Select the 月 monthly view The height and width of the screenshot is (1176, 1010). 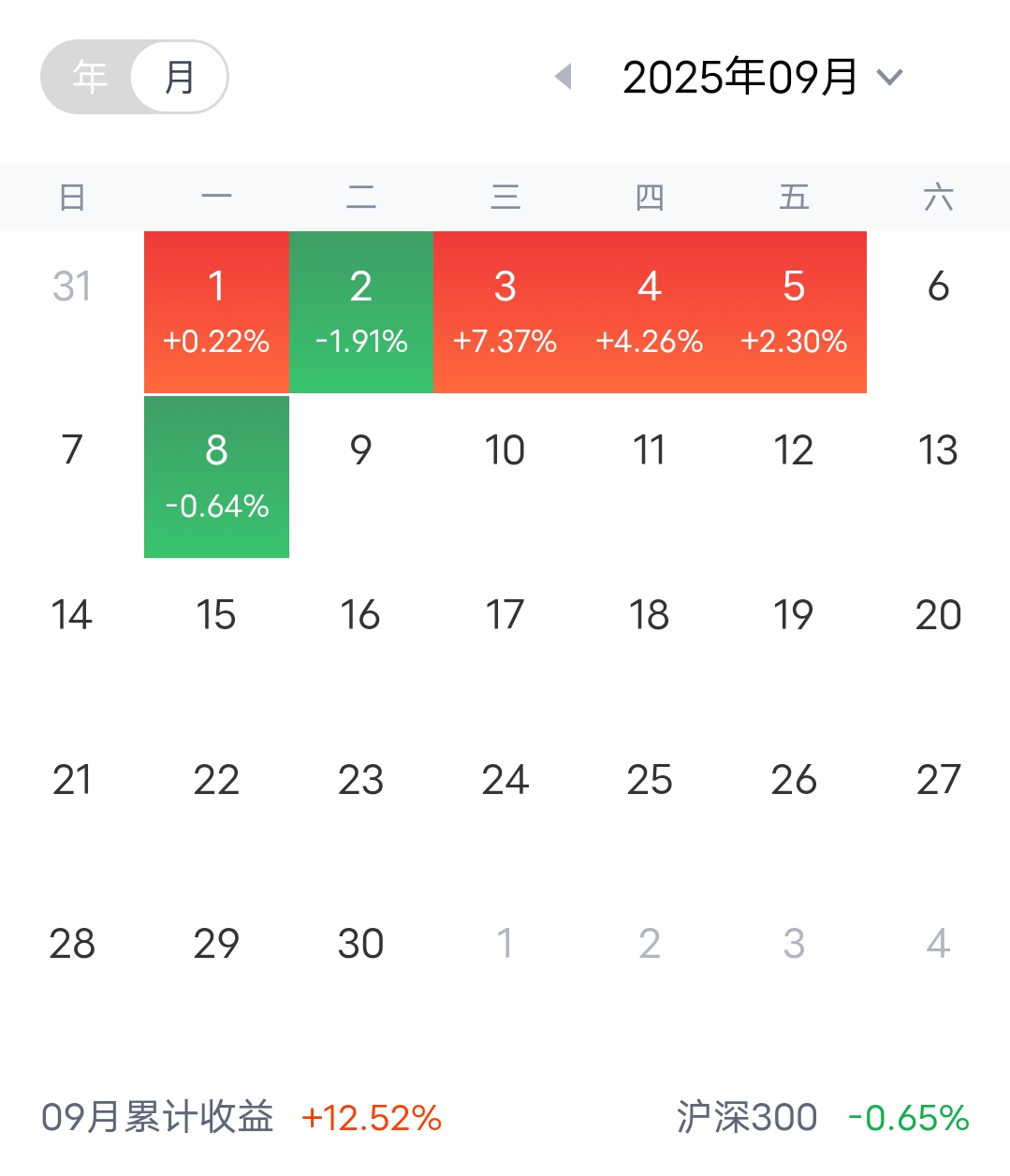click(180, 77)
